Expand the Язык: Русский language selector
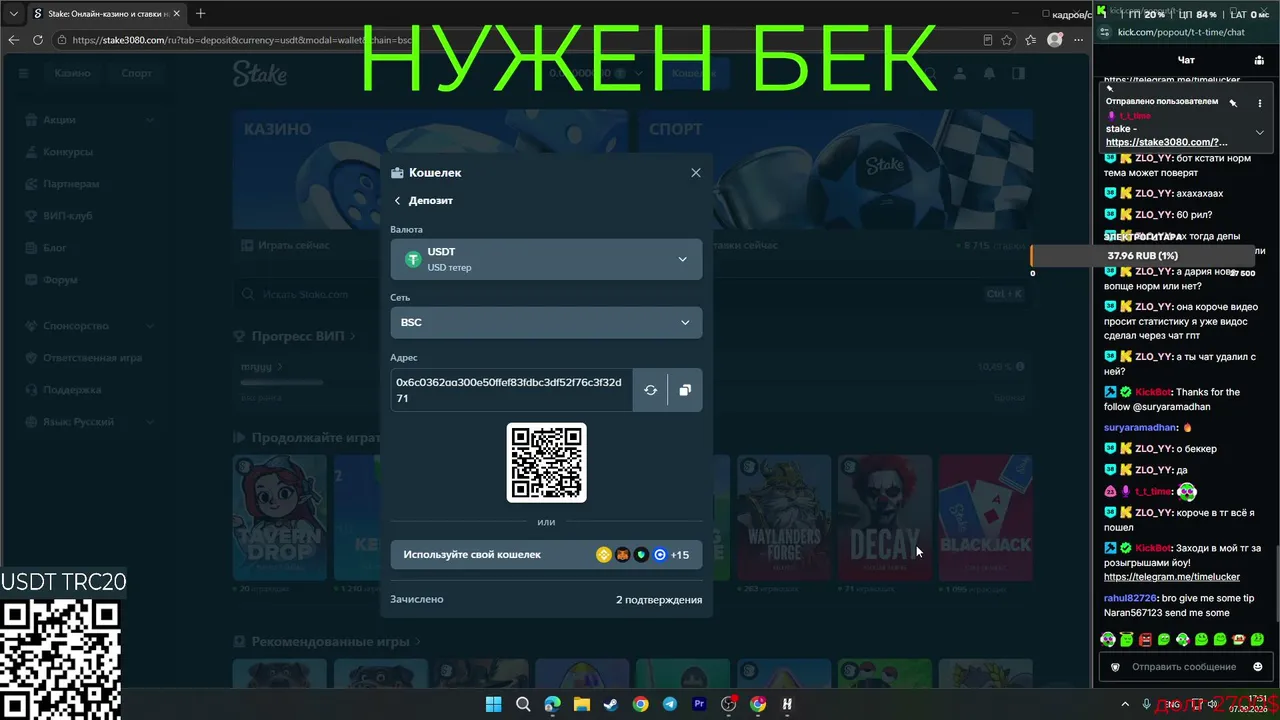This screenshot has width=1280, height=720. (x=89, y=422)
